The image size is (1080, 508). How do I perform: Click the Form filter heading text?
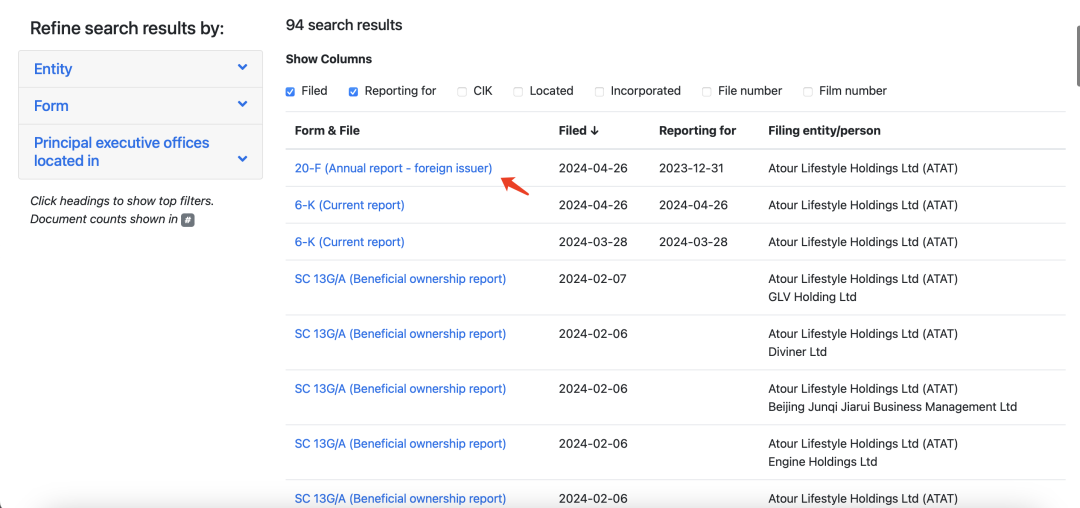51,106
